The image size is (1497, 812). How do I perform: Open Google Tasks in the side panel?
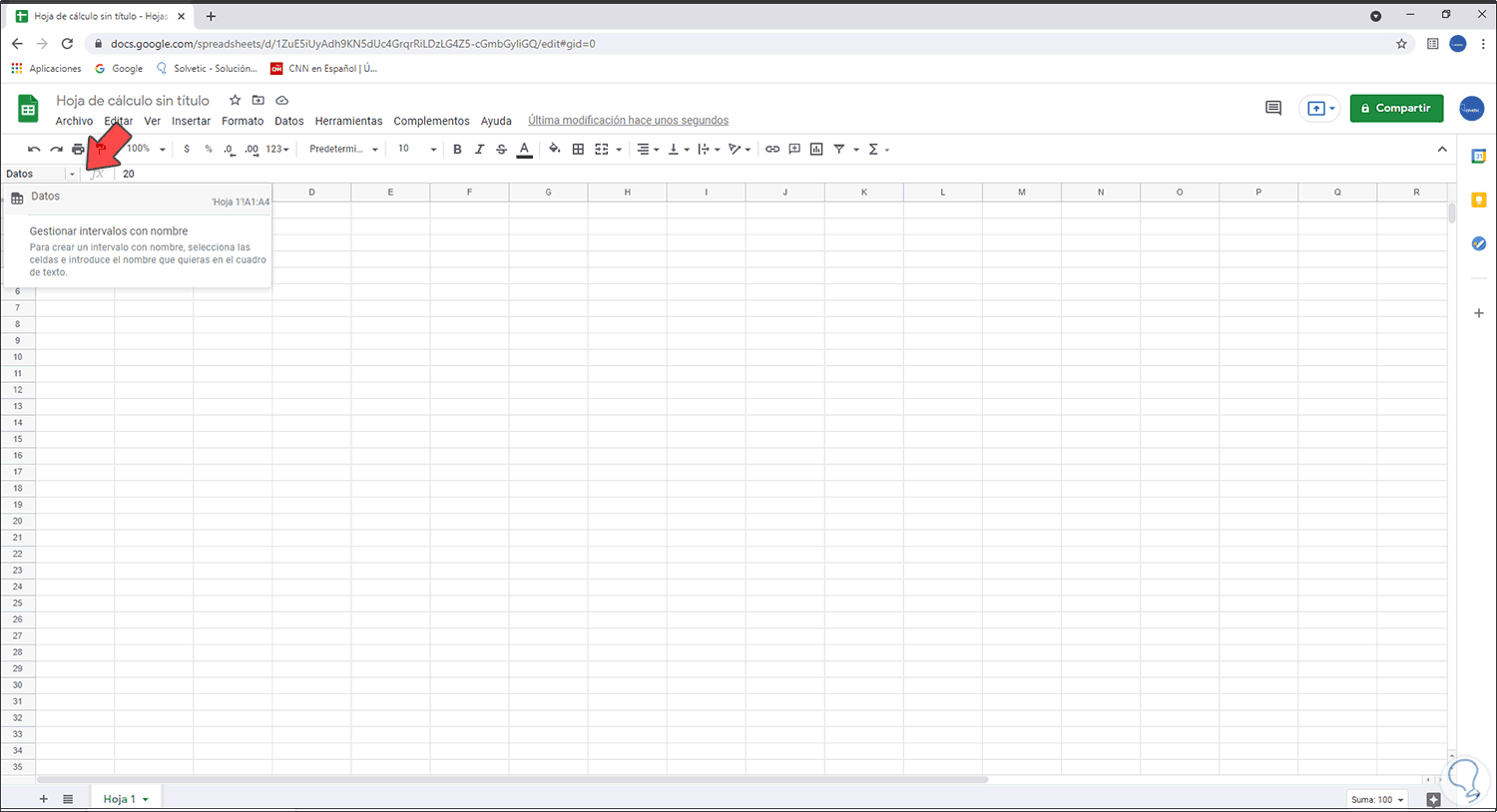coord(1479,243)
